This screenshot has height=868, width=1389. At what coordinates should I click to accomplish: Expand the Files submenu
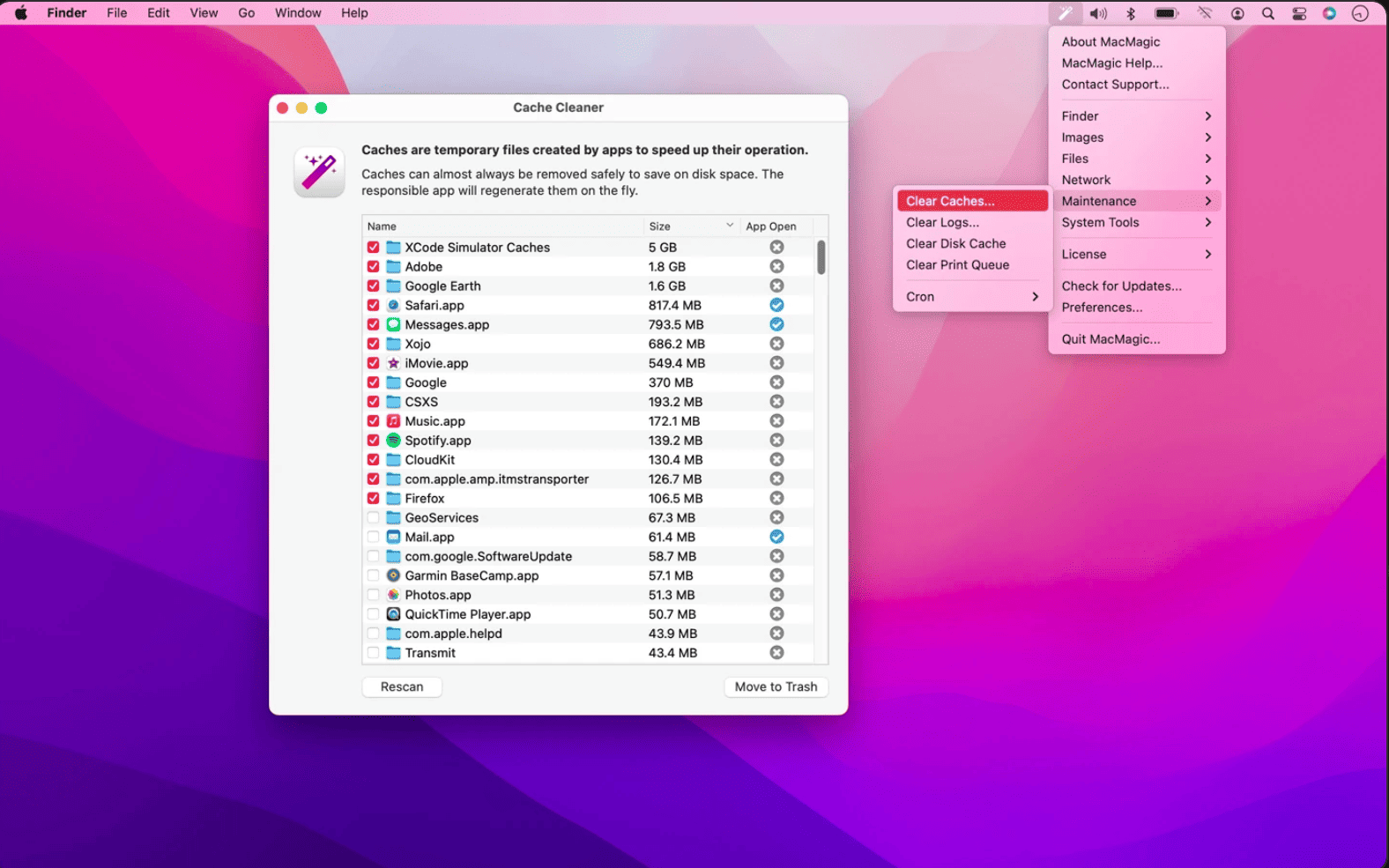(x=1137, y=159)
